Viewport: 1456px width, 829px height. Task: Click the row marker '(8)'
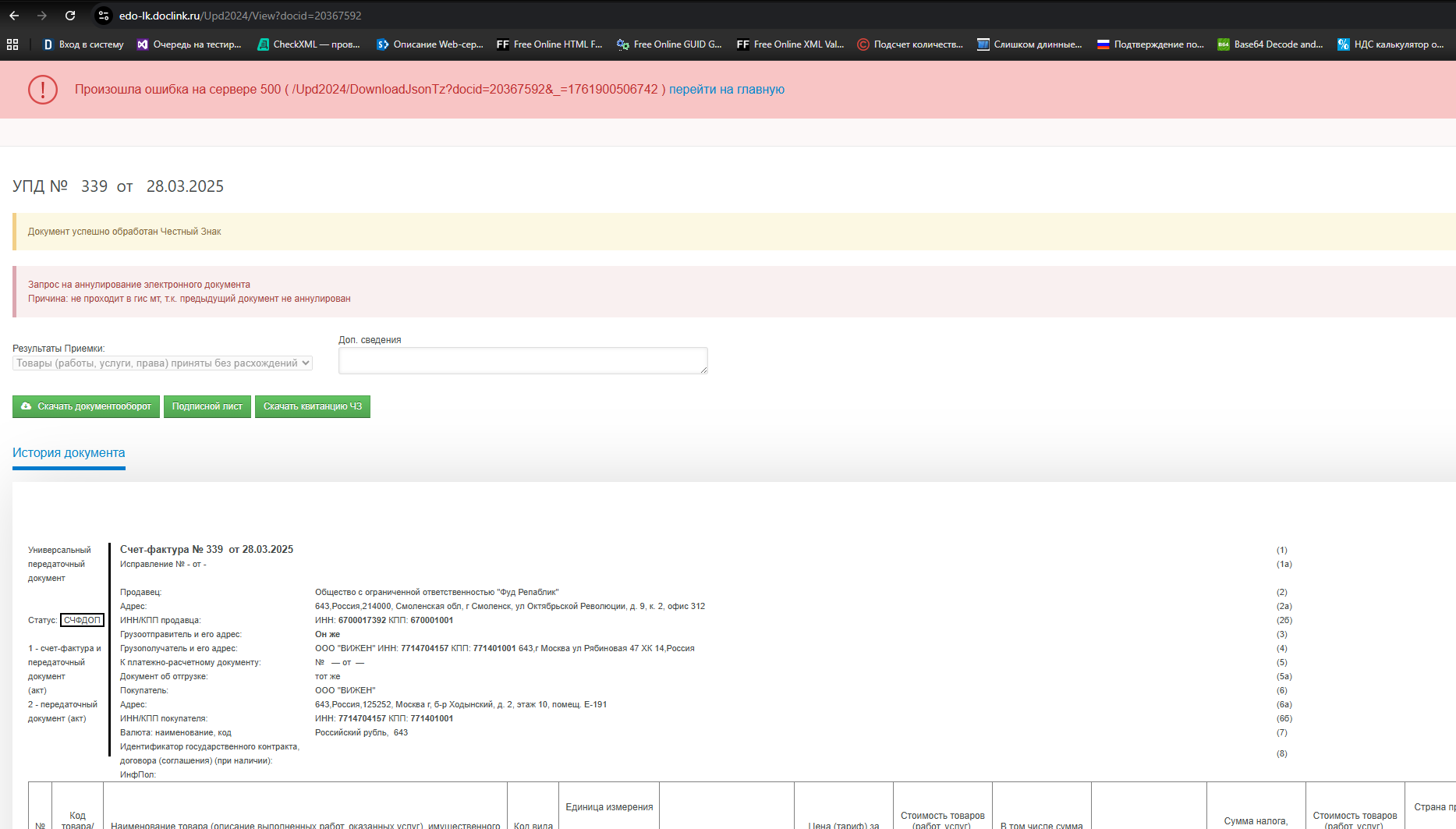[1282, 754]
